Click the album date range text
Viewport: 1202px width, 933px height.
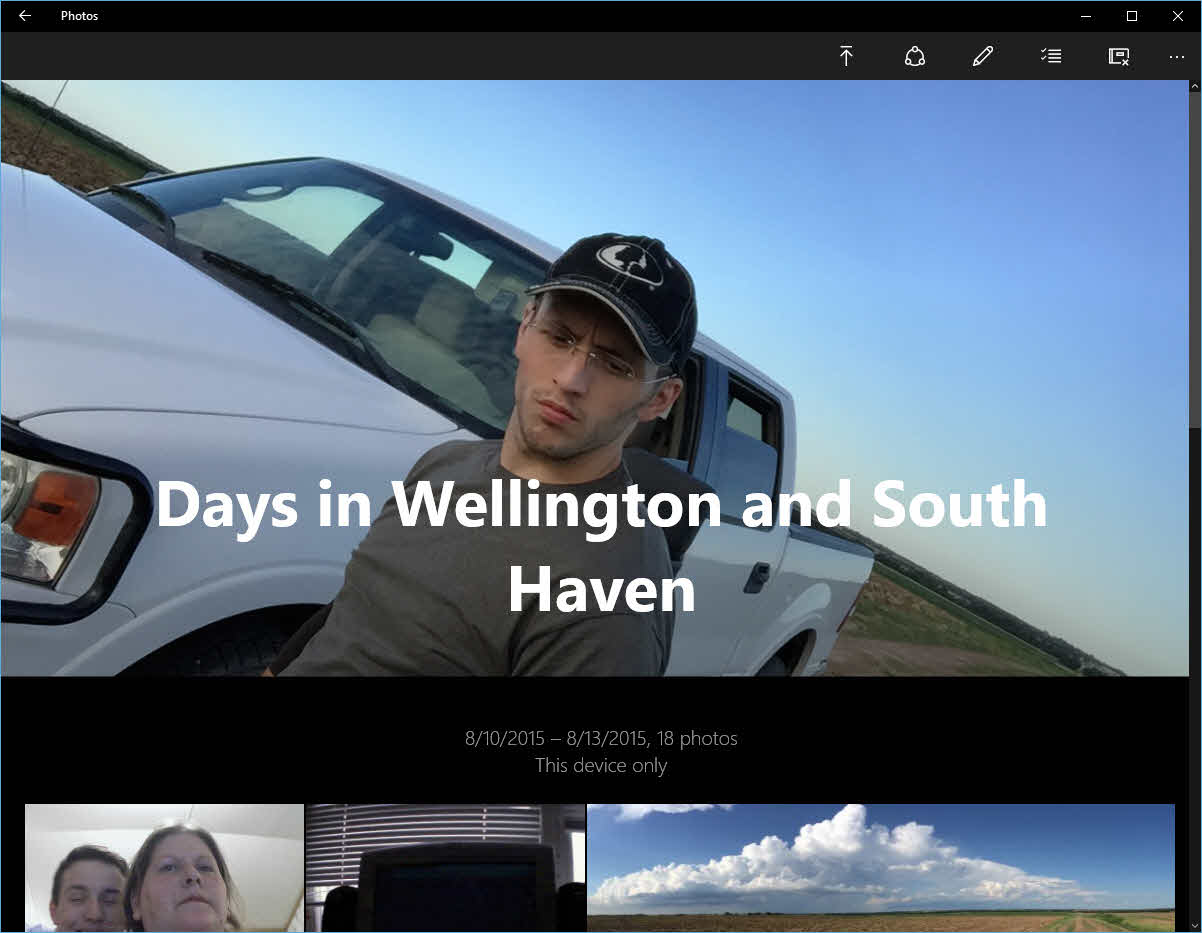pyautogui.click(x=601, y=739)
